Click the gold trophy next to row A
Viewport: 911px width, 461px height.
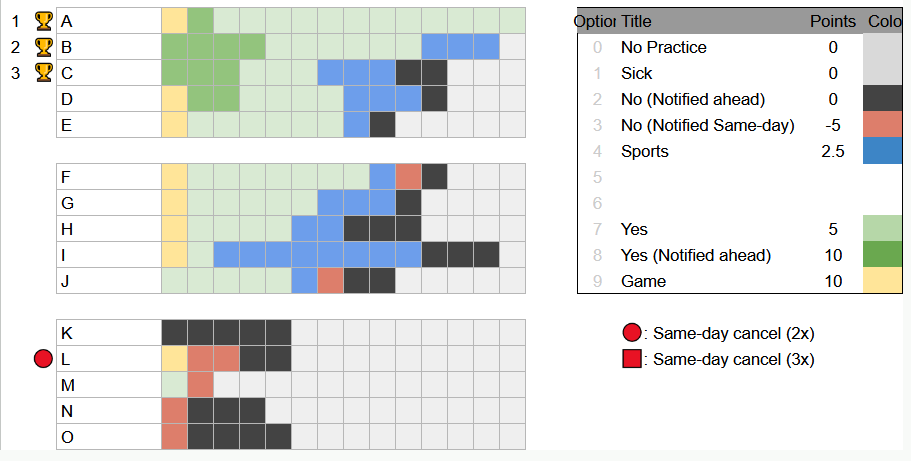(44, 21)
